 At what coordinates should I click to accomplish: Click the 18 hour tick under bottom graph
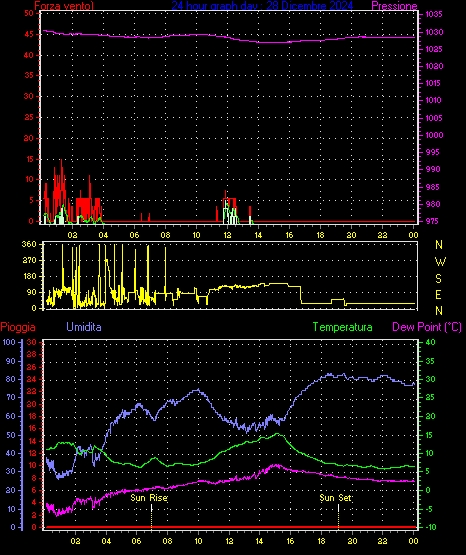click(x=321, y=541)
